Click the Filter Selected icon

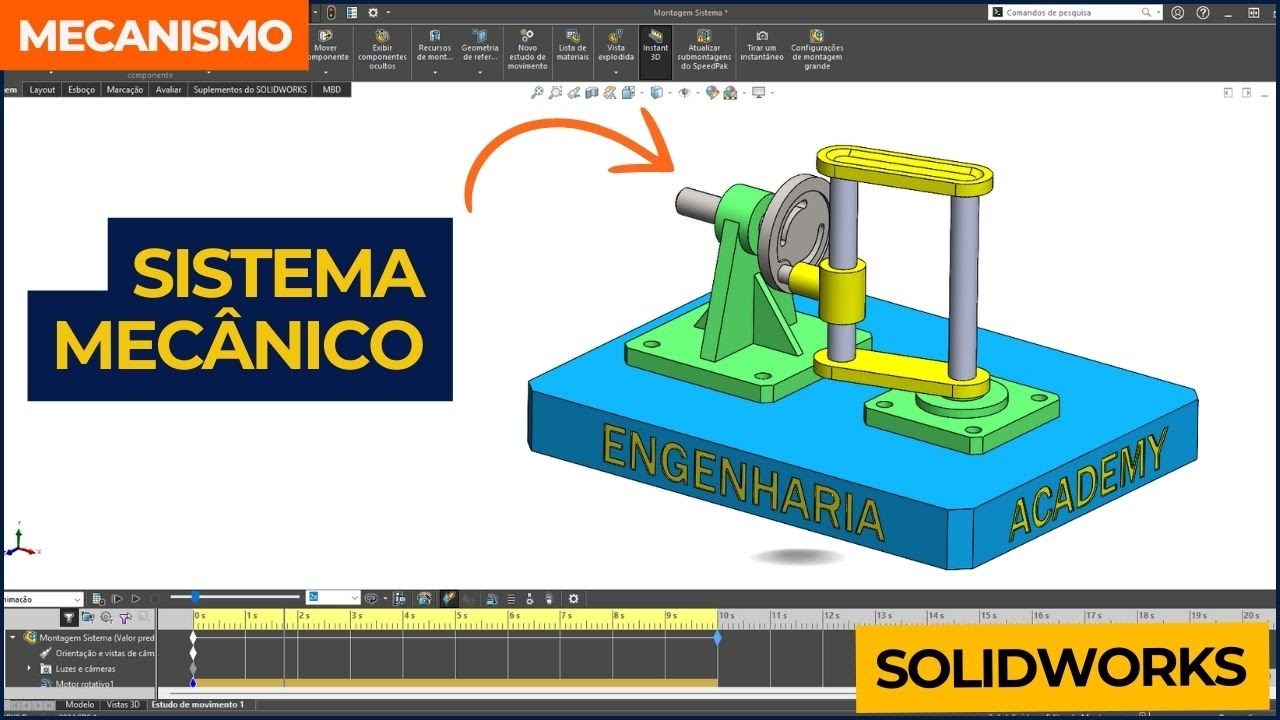(125, 617)
